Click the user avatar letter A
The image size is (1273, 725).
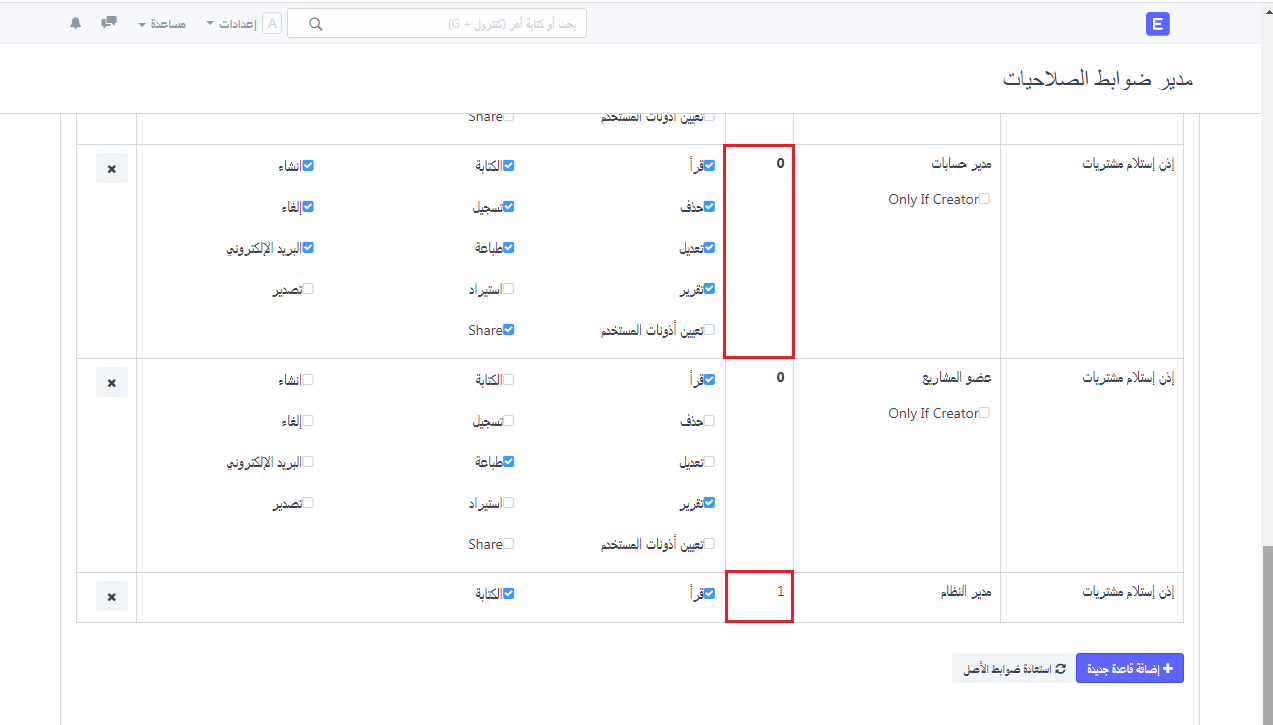(x=272, y=23)
